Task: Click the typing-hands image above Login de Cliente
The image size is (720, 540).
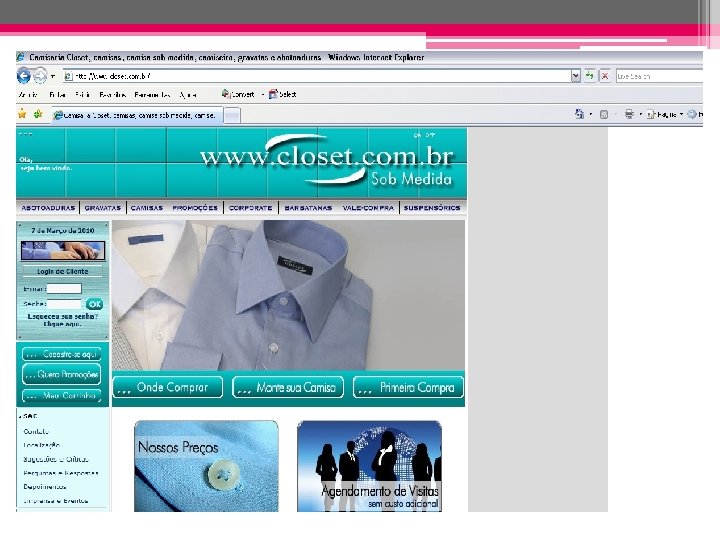Action: click(63, 251)
